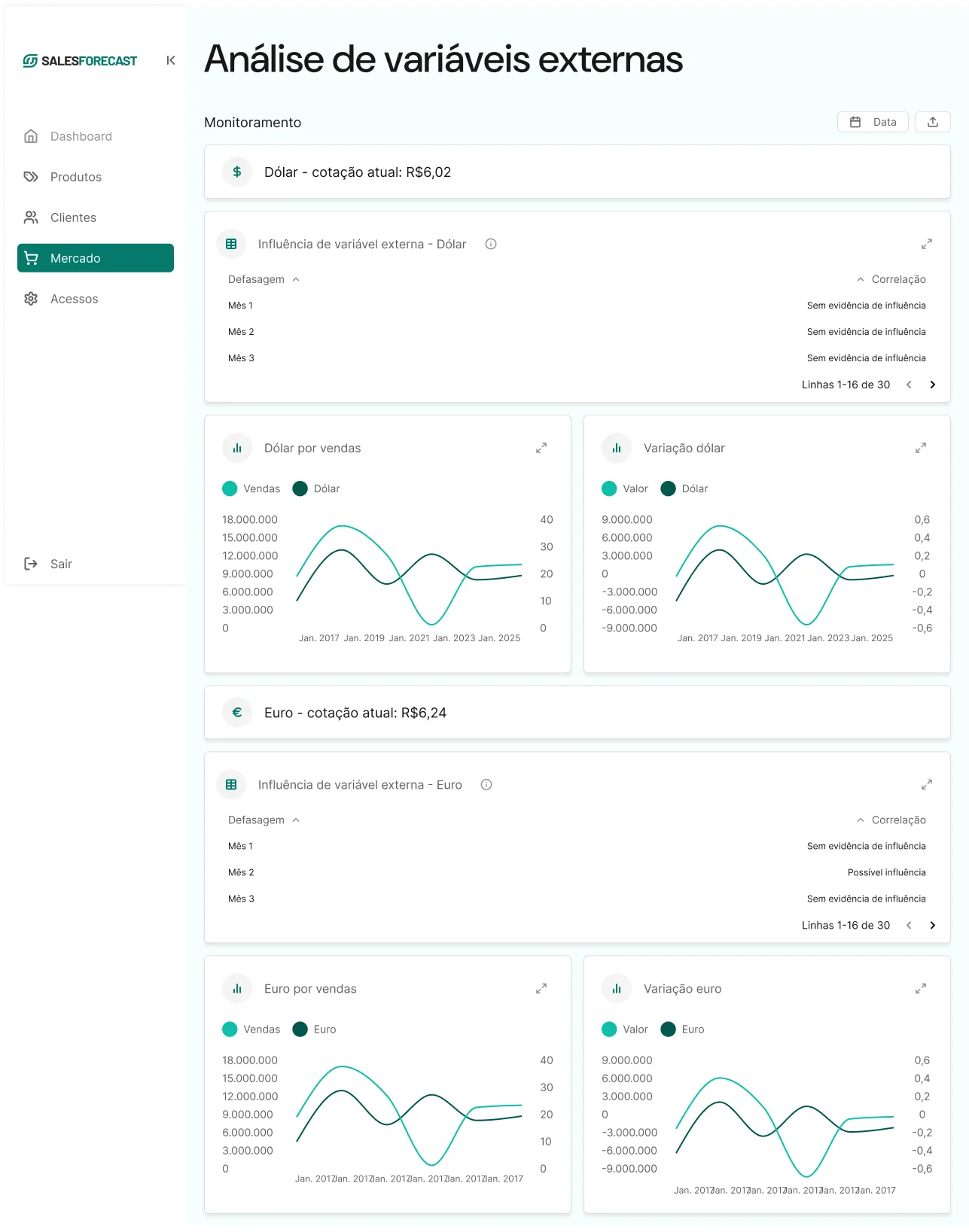The image size is (969, 1232).
Task: Click table icon of Dólar influence card
Action: pyautogui.click(x=231, y=244)
